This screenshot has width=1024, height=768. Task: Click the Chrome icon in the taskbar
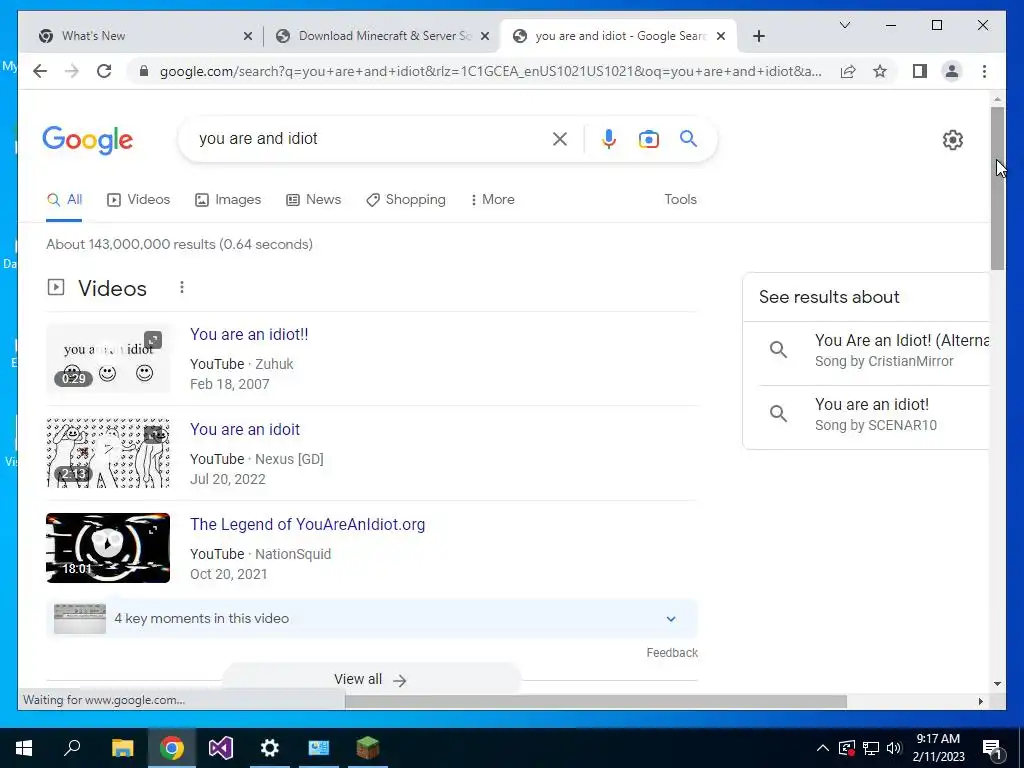click(x=172, y=748)
